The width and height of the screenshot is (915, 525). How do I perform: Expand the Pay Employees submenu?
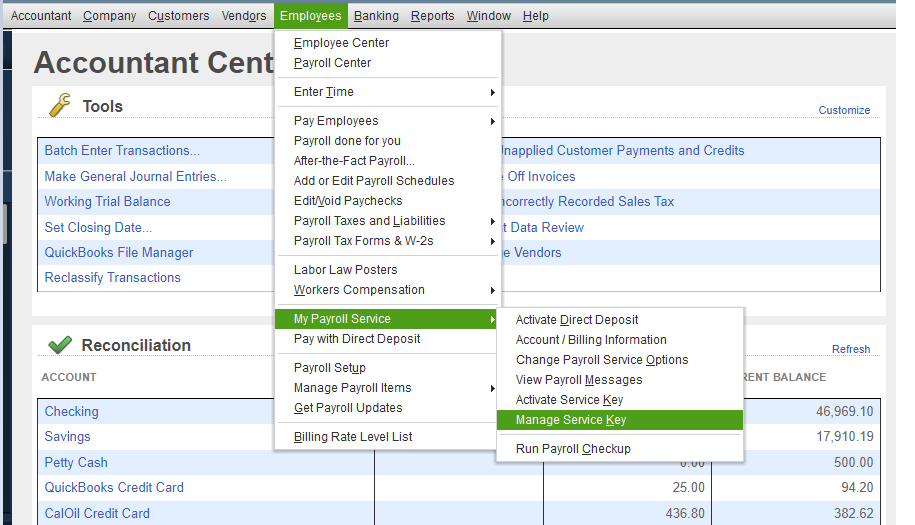[336, 121]
